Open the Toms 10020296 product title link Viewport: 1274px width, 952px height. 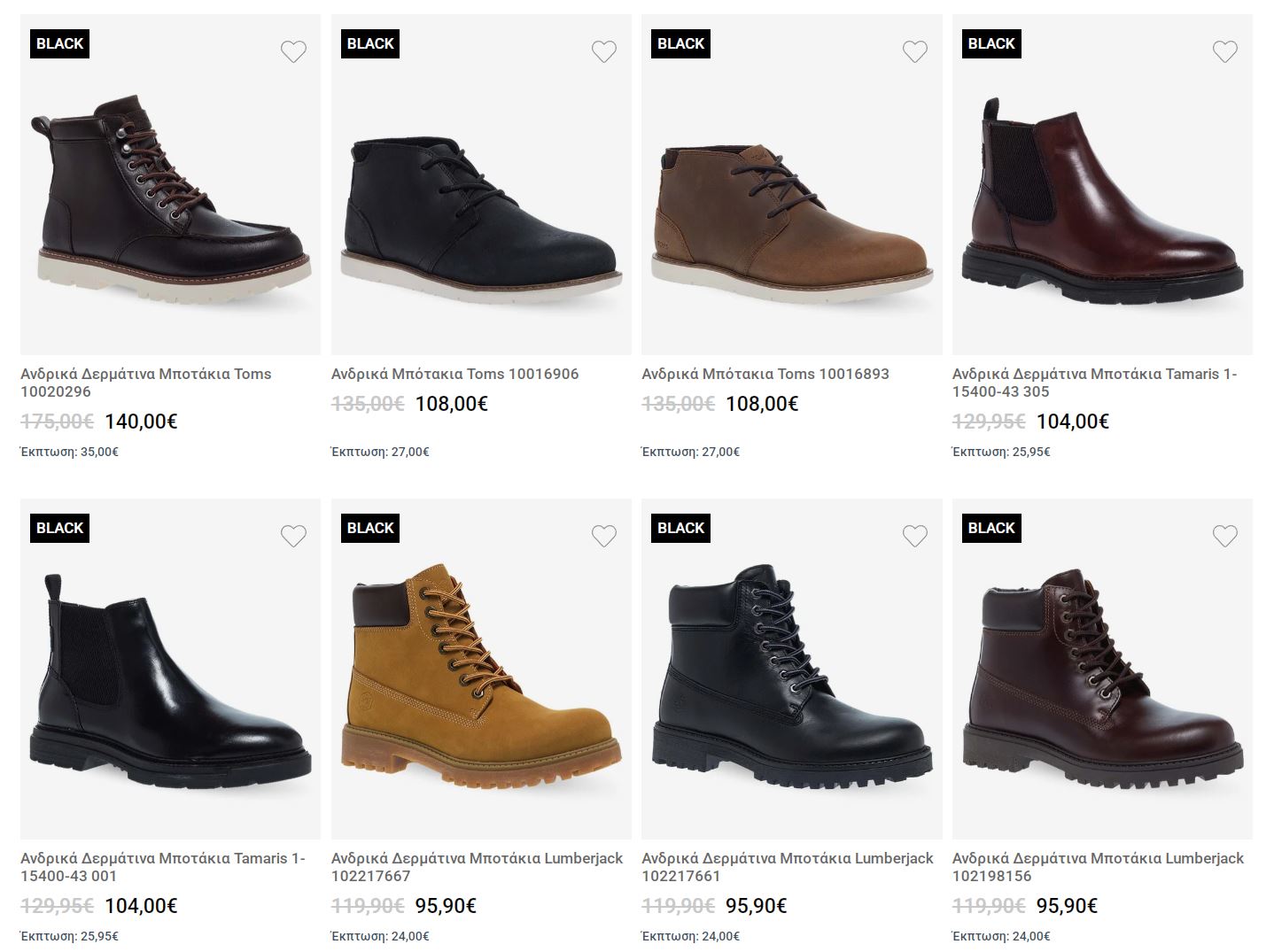[x=145, y=383]
